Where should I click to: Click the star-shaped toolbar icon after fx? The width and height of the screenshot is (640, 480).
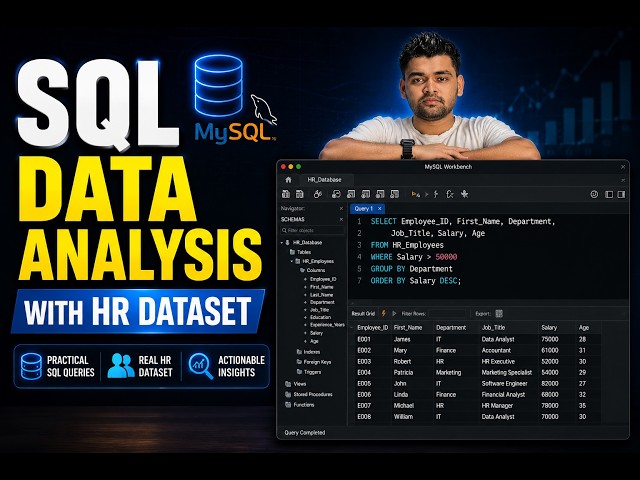pyautogui.click(x=464, y=194)
